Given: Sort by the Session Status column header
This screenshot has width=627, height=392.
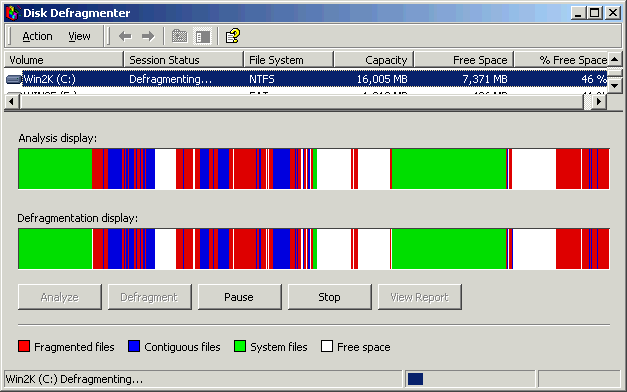Looking at the screenshot, I should tap(184, 60).
